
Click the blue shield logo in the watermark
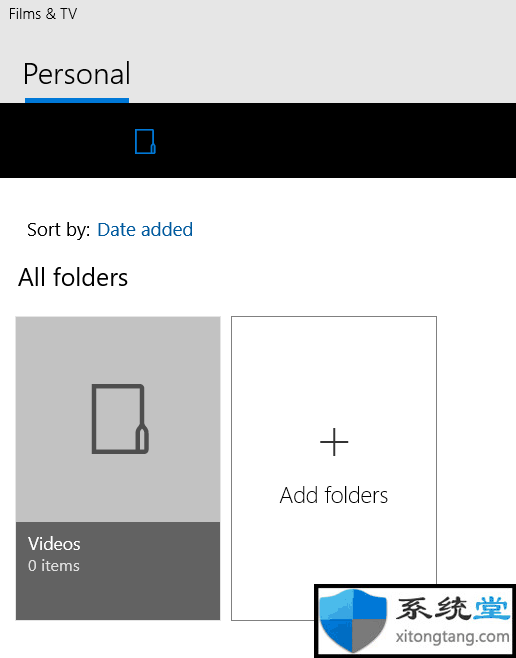tap(352, 621)
